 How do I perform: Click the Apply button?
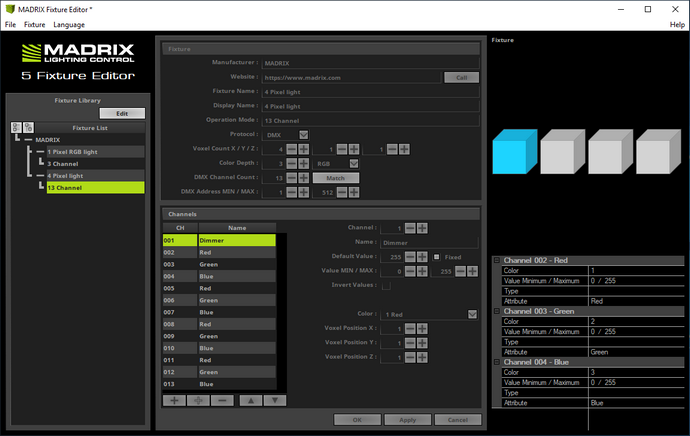pos(407,420)
